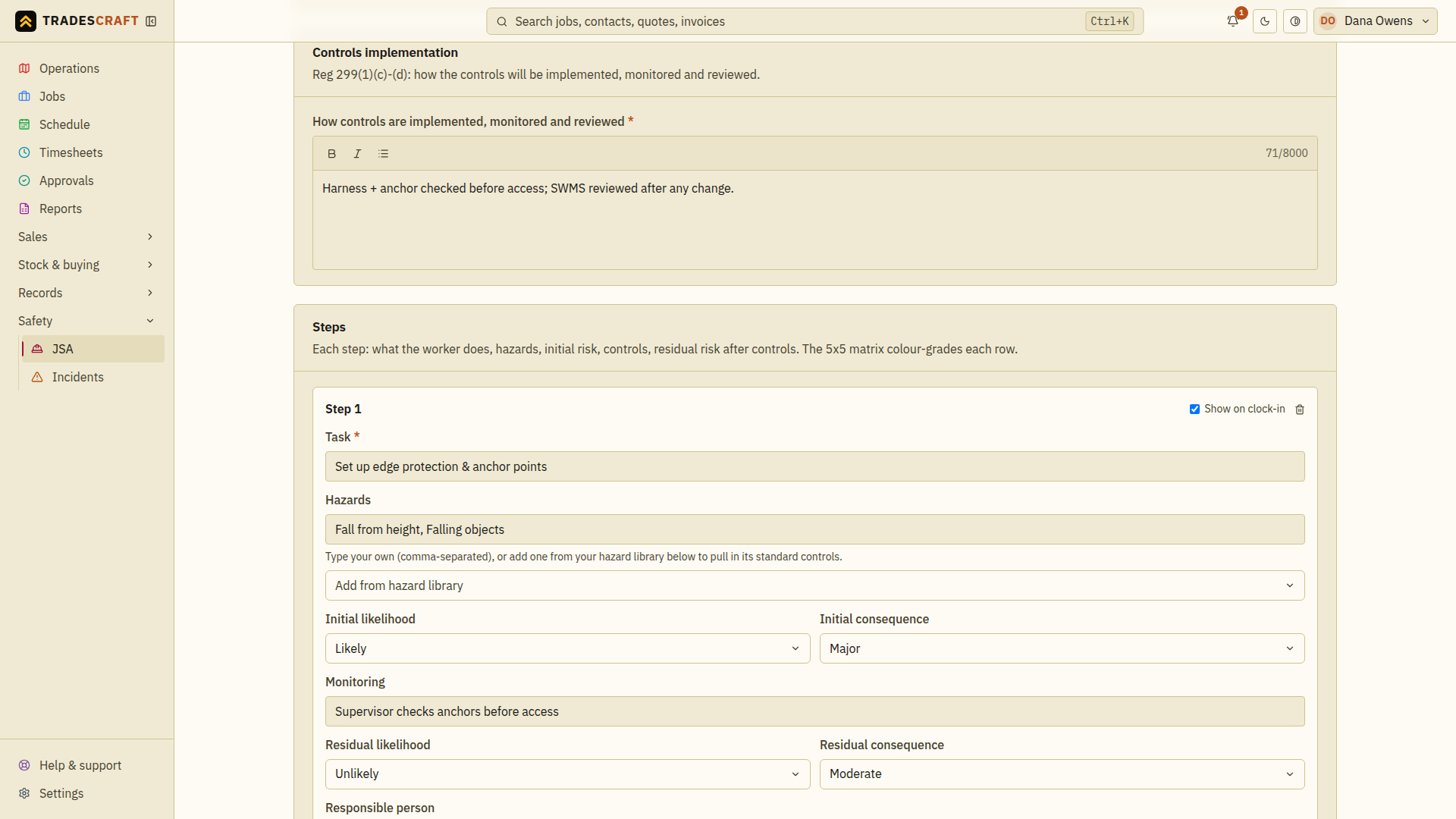Click the Help & support lifebuoy icon

pyautogui.click(x=24, y=765)
